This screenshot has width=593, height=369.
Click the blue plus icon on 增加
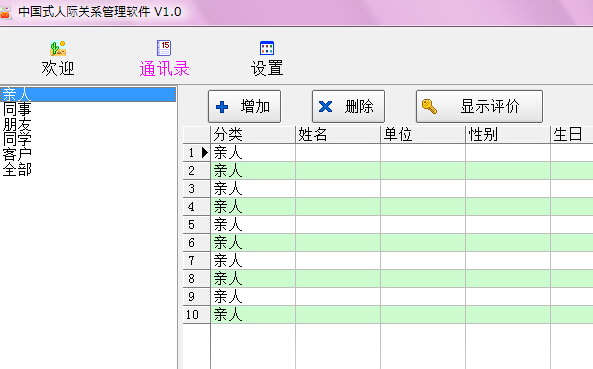pos(222,107)
